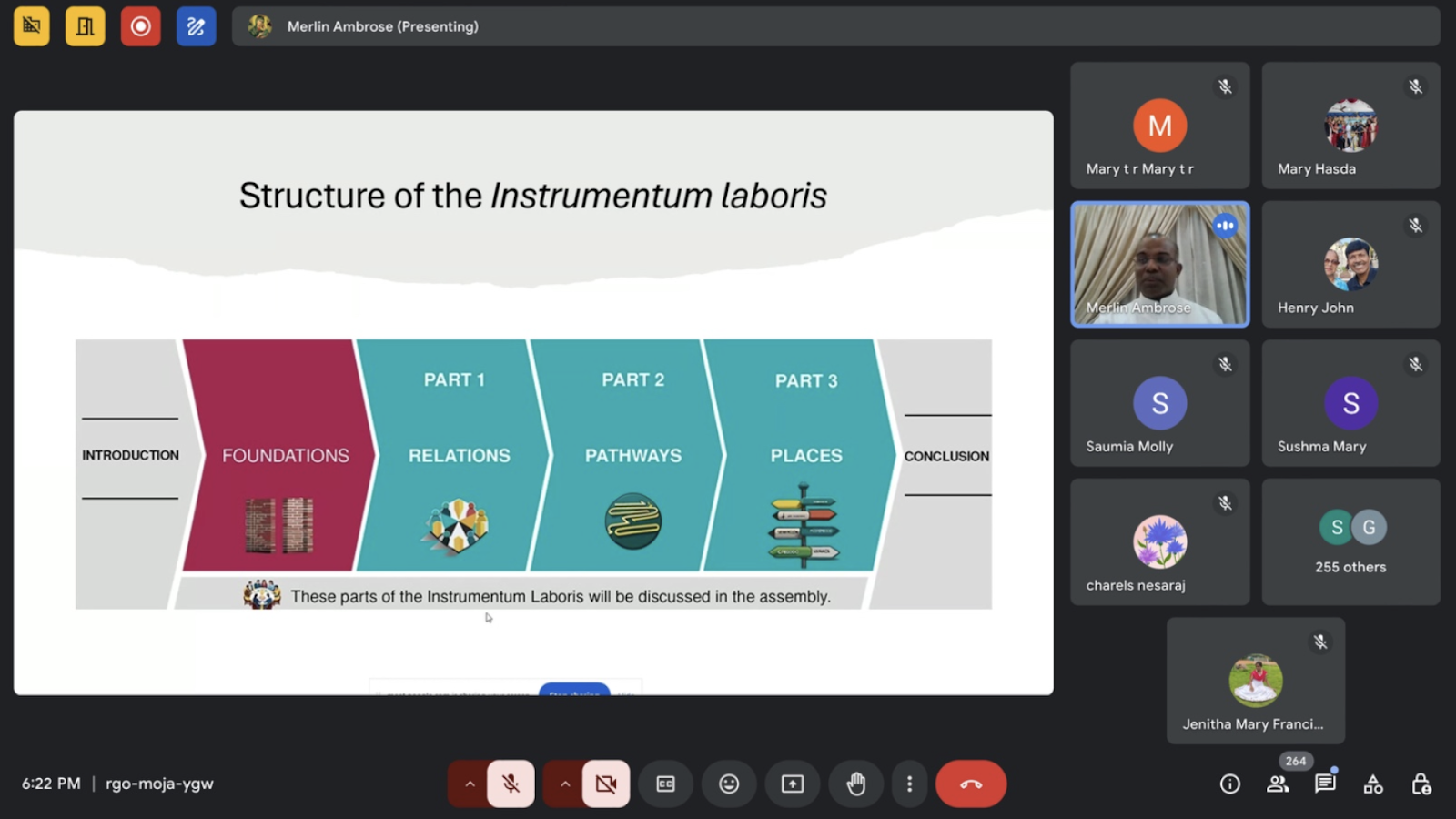Raise your hand in the meeting
The width and height of the screenshot is (1456, 819).
pos(855,784)
